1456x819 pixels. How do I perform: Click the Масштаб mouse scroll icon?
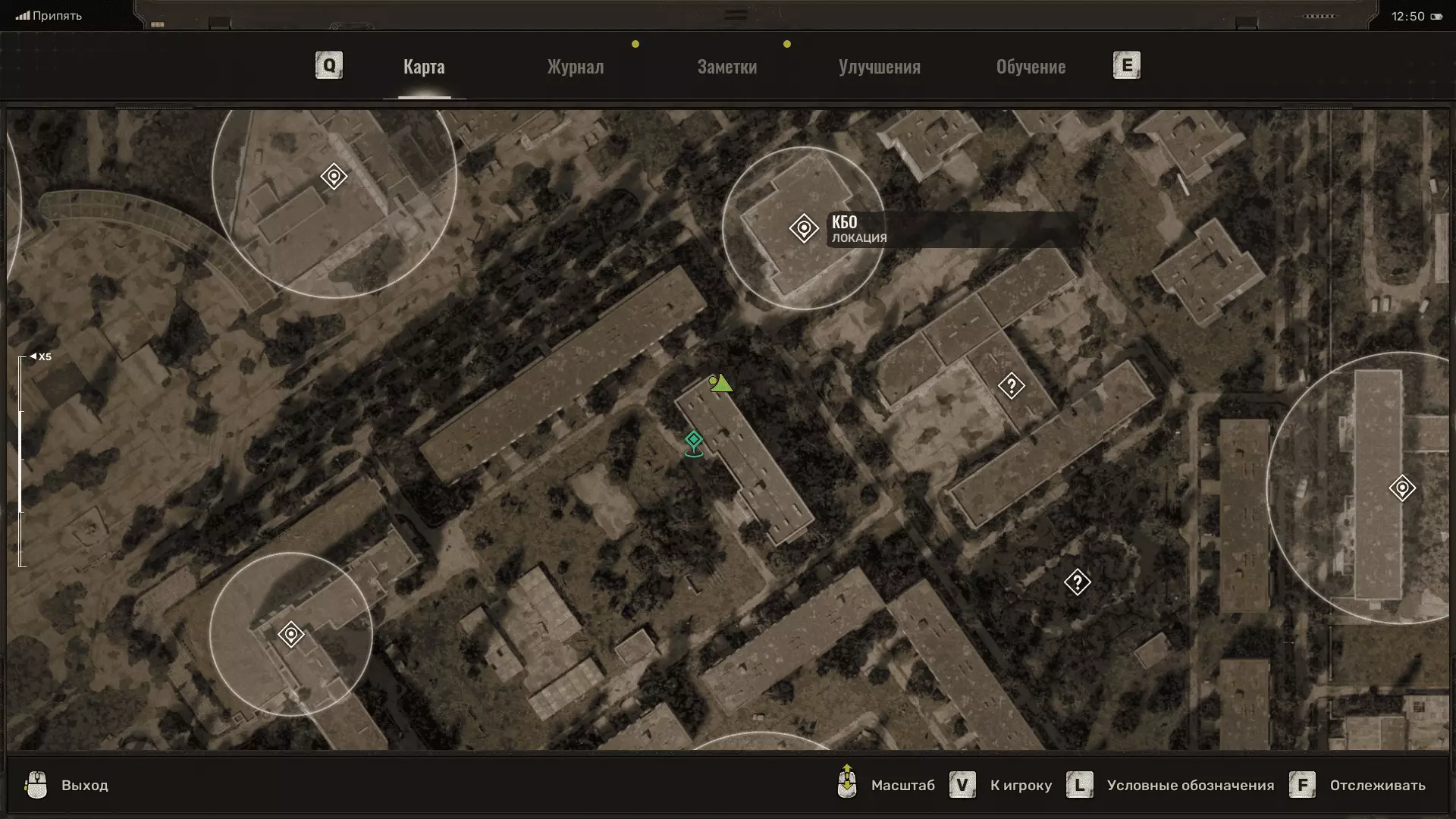847,783
